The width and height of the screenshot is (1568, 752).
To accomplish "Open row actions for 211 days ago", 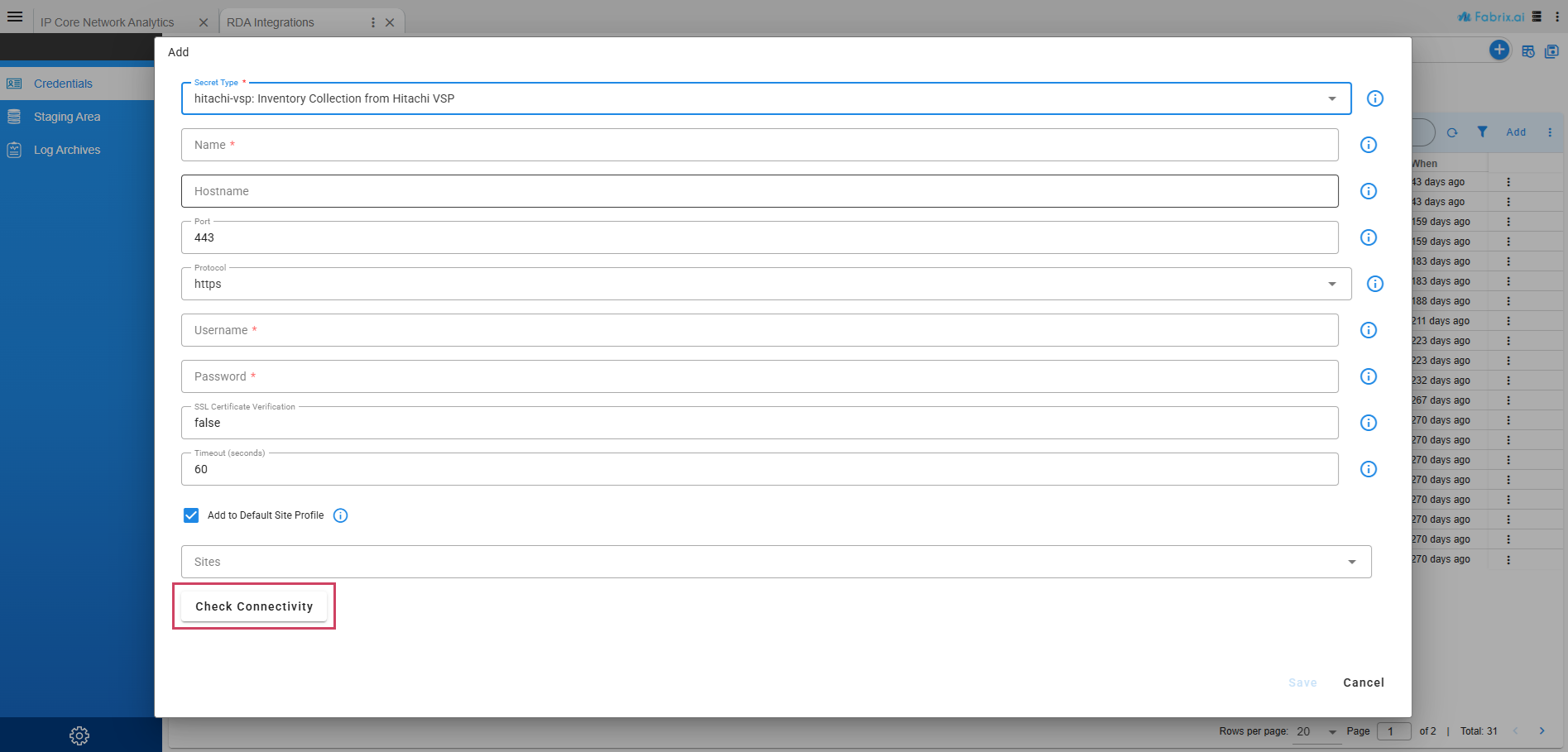I will pos(1508,321).
